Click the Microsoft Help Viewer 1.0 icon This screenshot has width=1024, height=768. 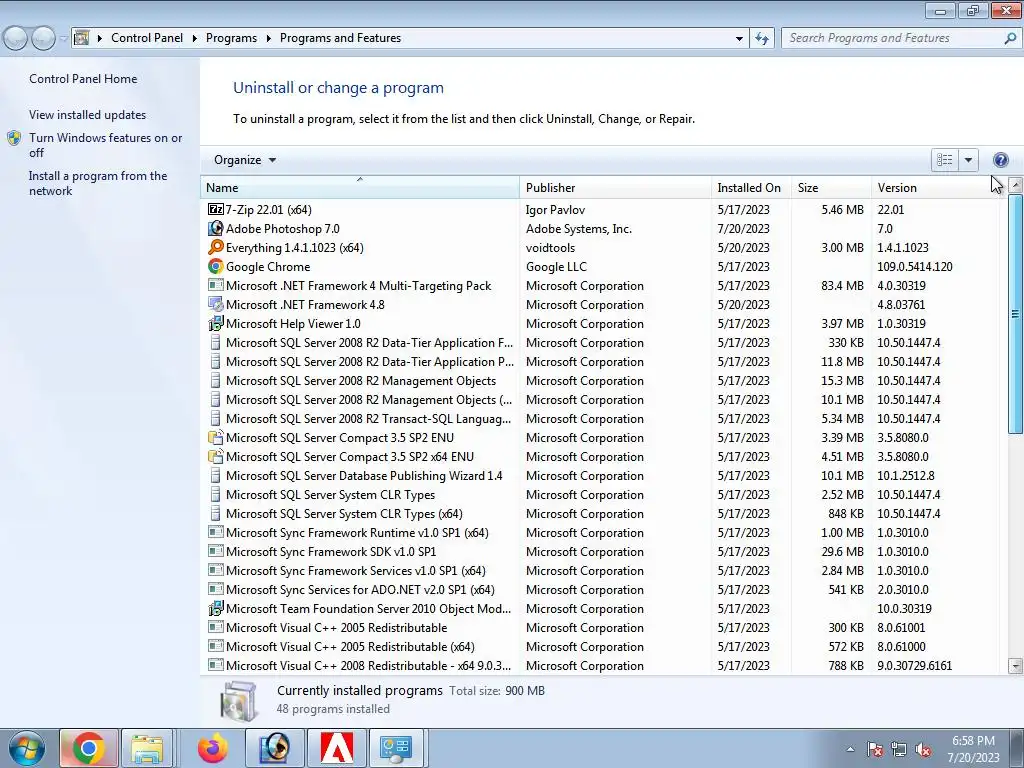click(x=215, y=323)
